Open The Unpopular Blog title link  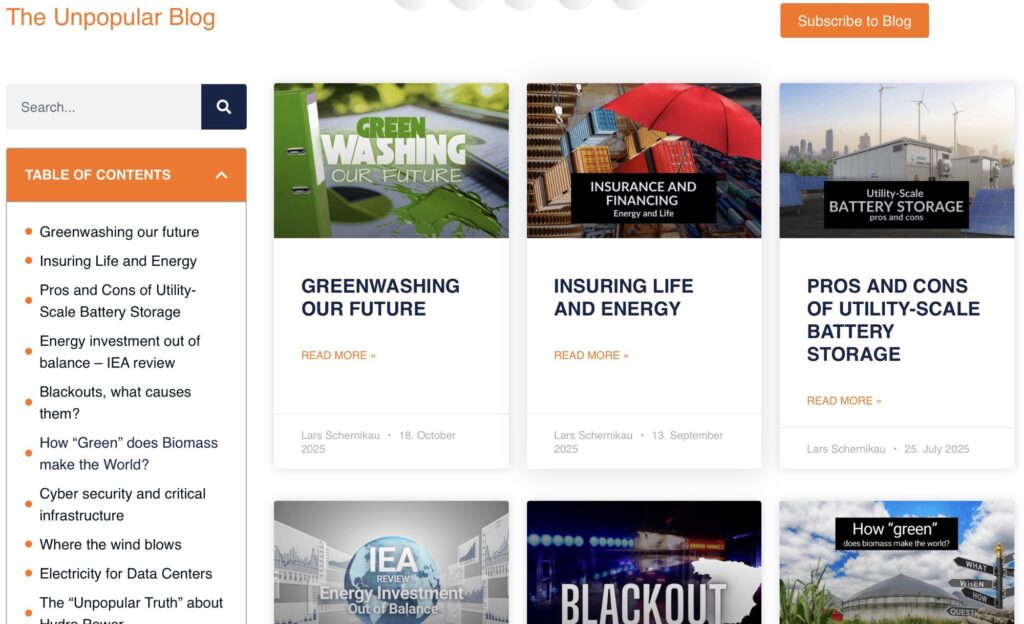pos(110,17)
